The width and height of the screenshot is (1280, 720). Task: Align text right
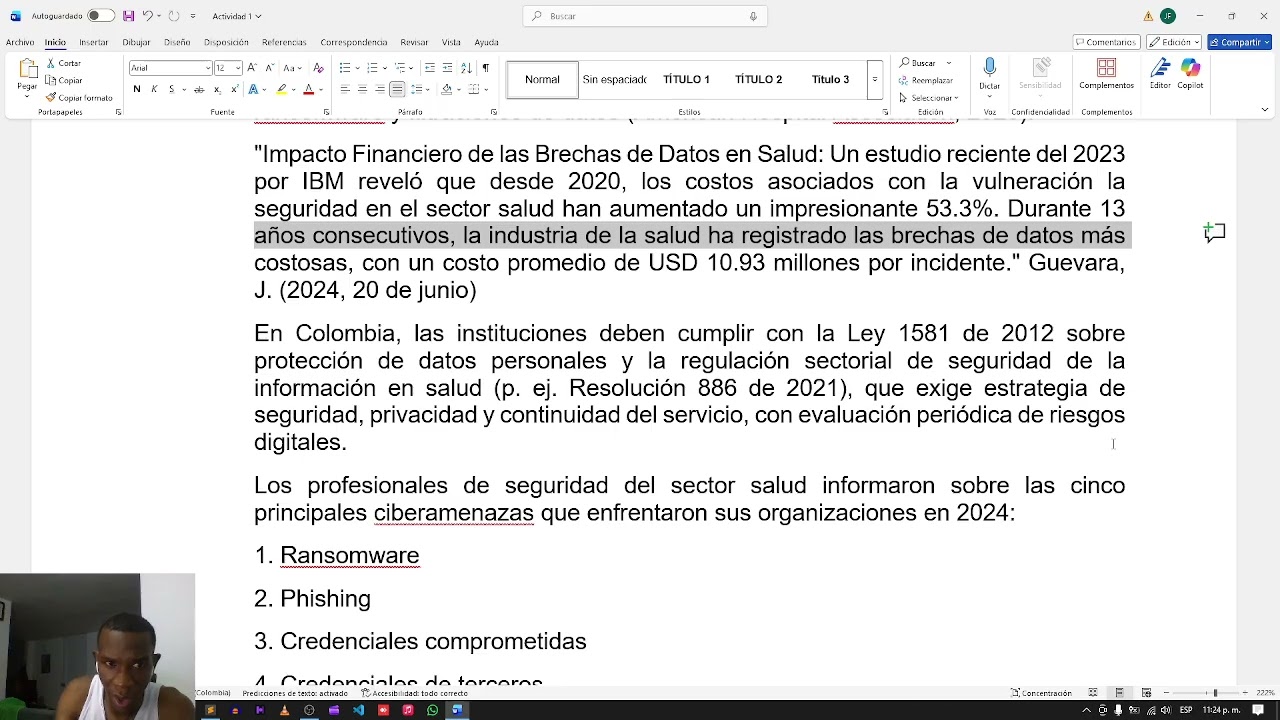click(x=380, y=89)
